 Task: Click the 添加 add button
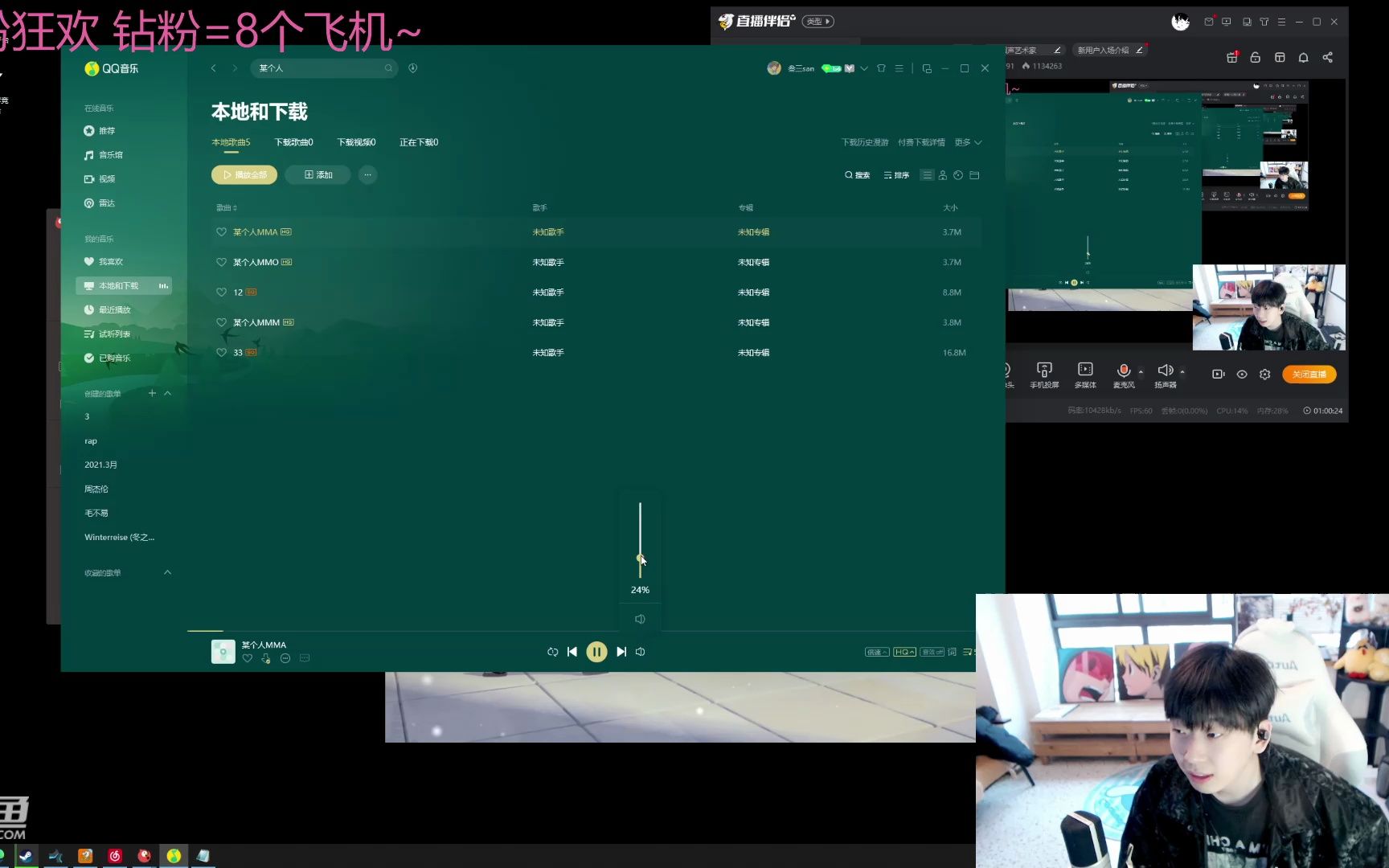coord(318,174)
